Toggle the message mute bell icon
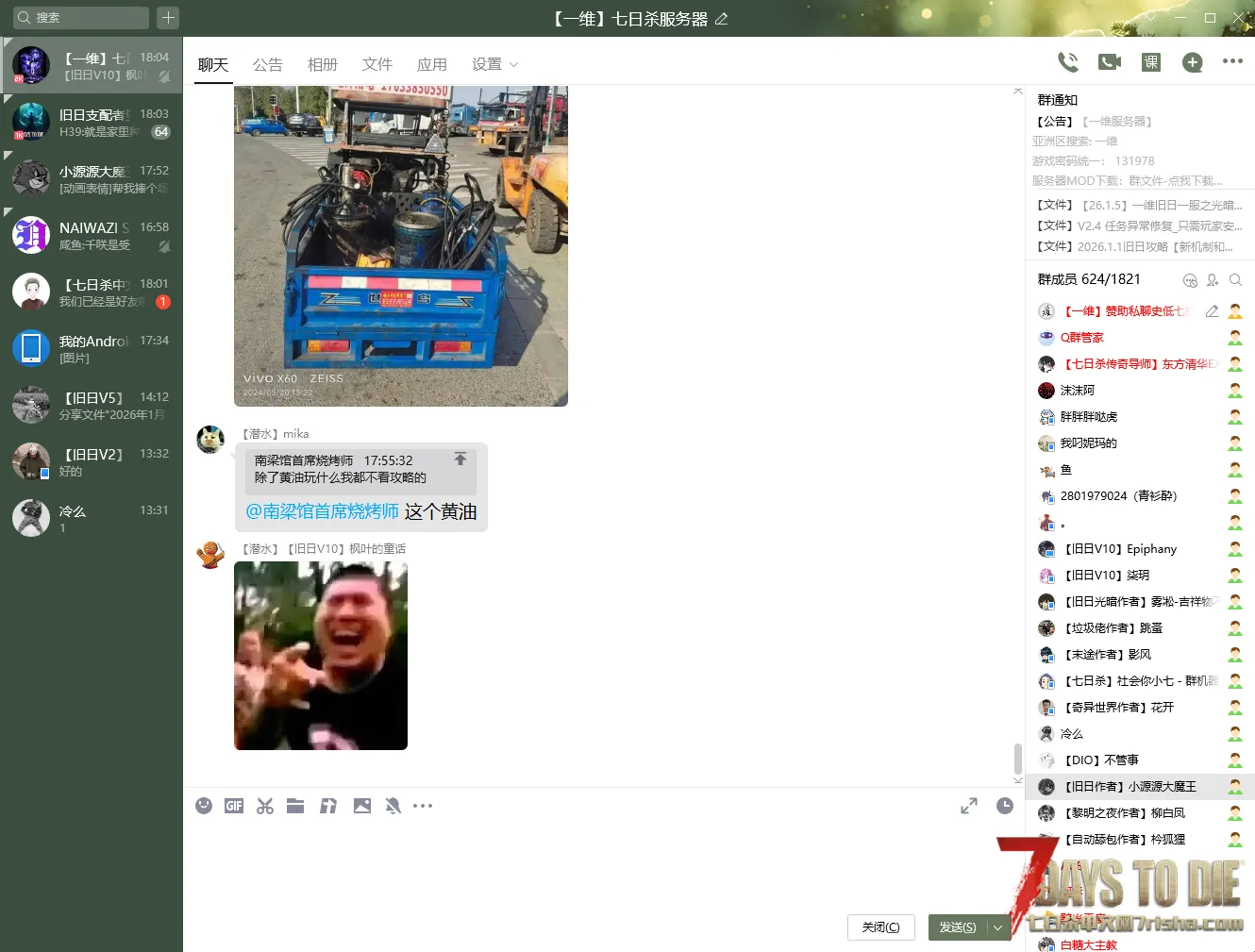The height and width of the screenshot is (952, 1255). pyautogui.click(x=393, y=806)
